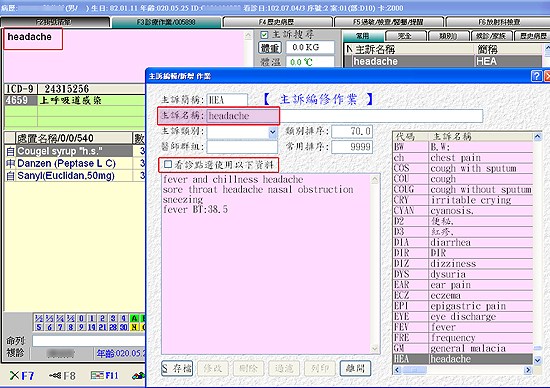
Task: Enable the 看診點選使用以下資料 checkbox
Action: pyautogui.click(x=168, y=164)
